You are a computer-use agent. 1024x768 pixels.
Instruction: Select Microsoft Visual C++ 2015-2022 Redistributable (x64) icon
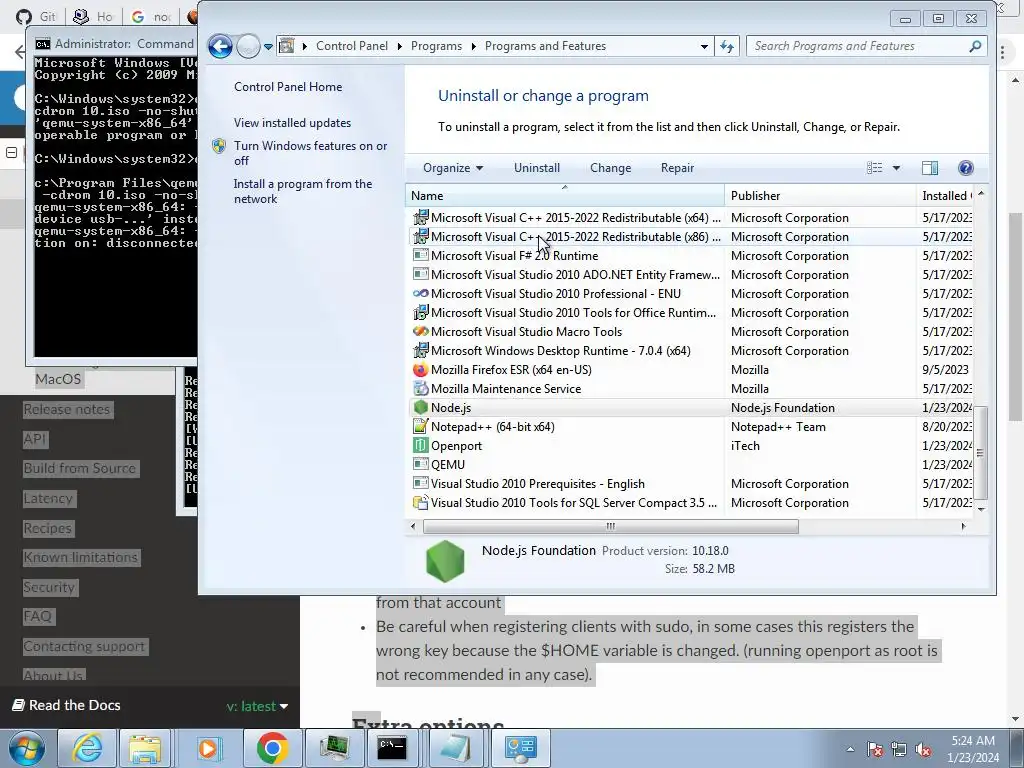421,217
